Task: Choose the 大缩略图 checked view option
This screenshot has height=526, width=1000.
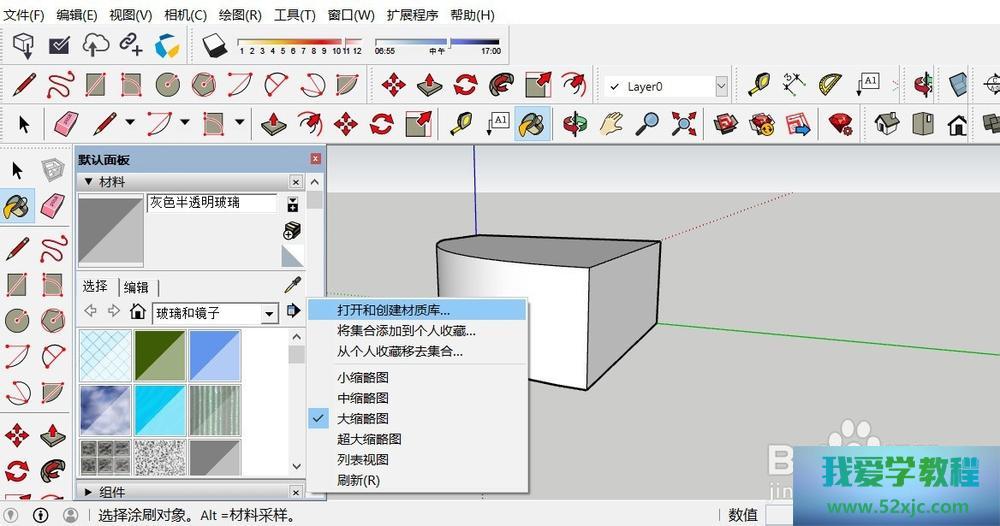Action: [x=362, y=419]
